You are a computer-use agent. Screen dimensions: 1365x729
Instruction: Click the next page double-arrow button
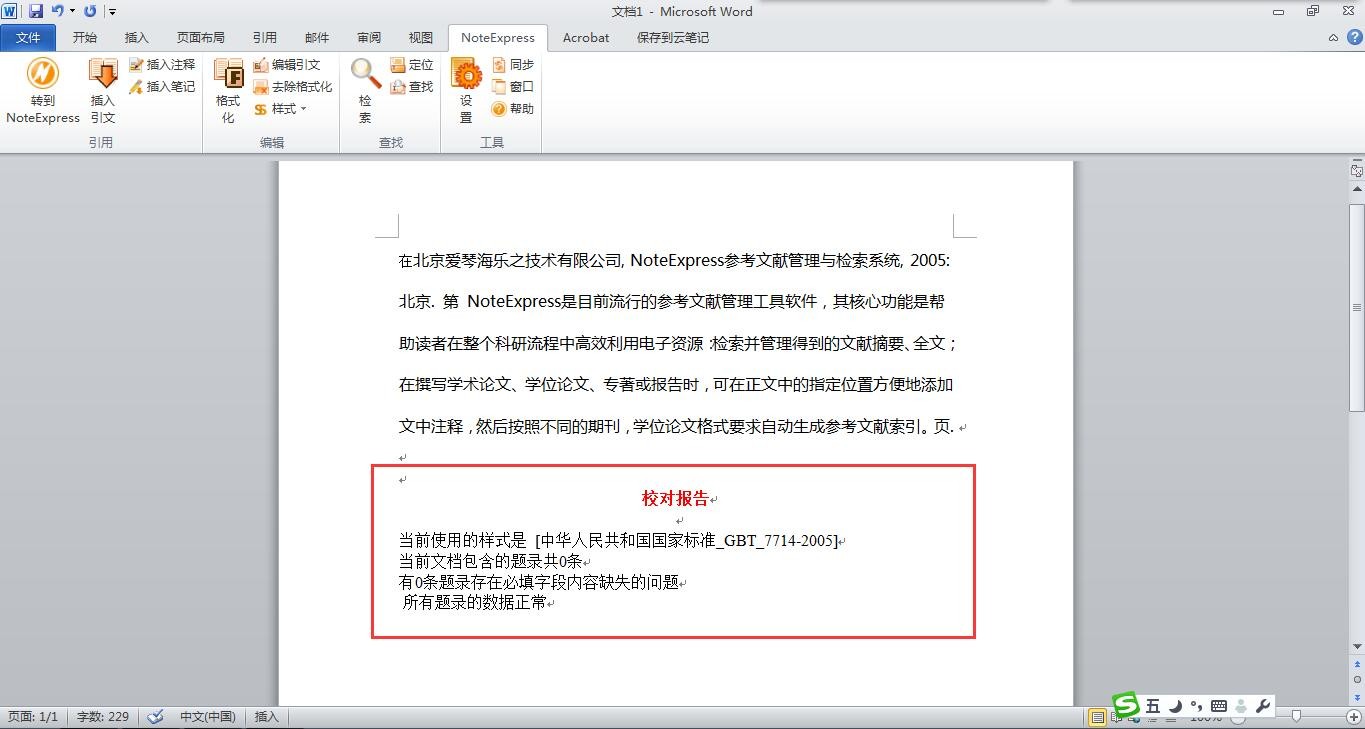(1357, 697)
